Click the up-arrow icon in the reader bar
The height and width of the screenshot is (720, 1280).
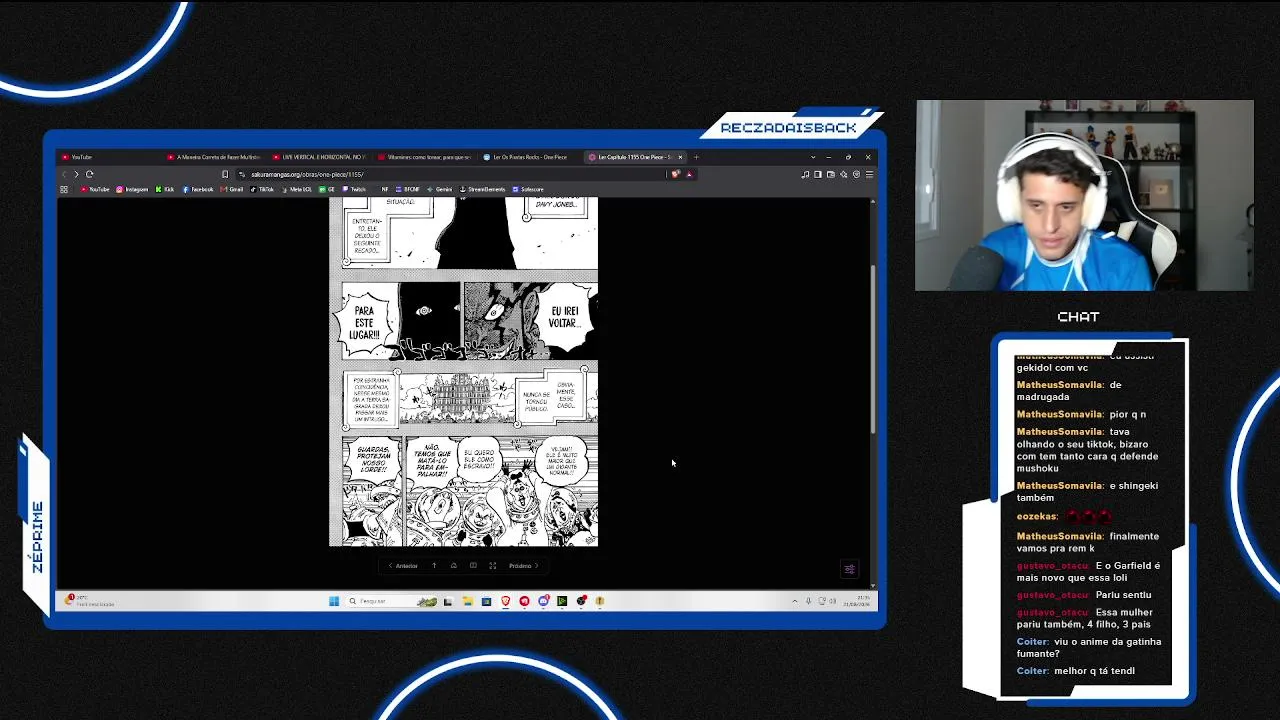(434, 566)
